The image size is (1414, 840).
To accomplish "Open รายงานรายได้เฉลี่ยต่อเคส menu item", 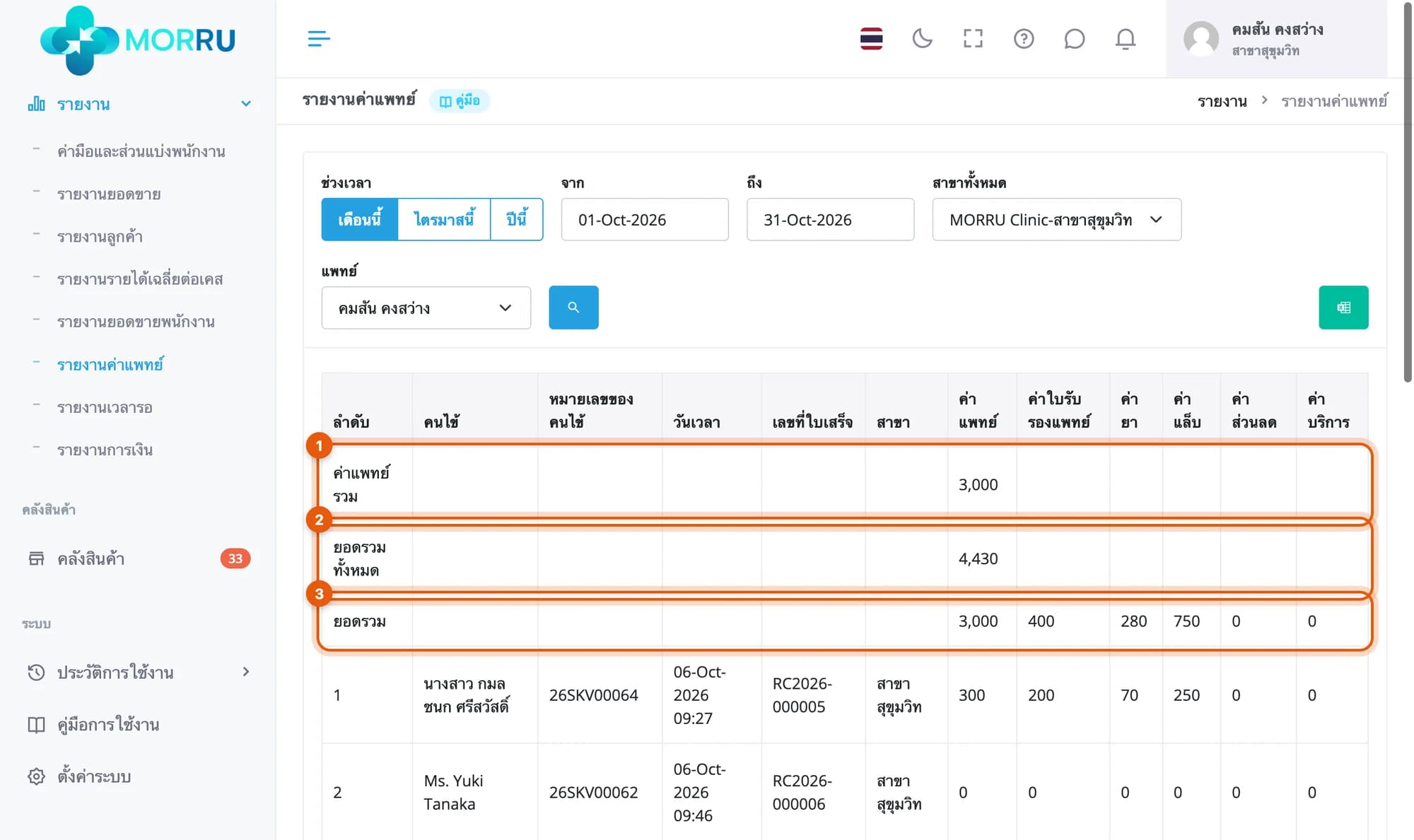I will tap(140, 279).
